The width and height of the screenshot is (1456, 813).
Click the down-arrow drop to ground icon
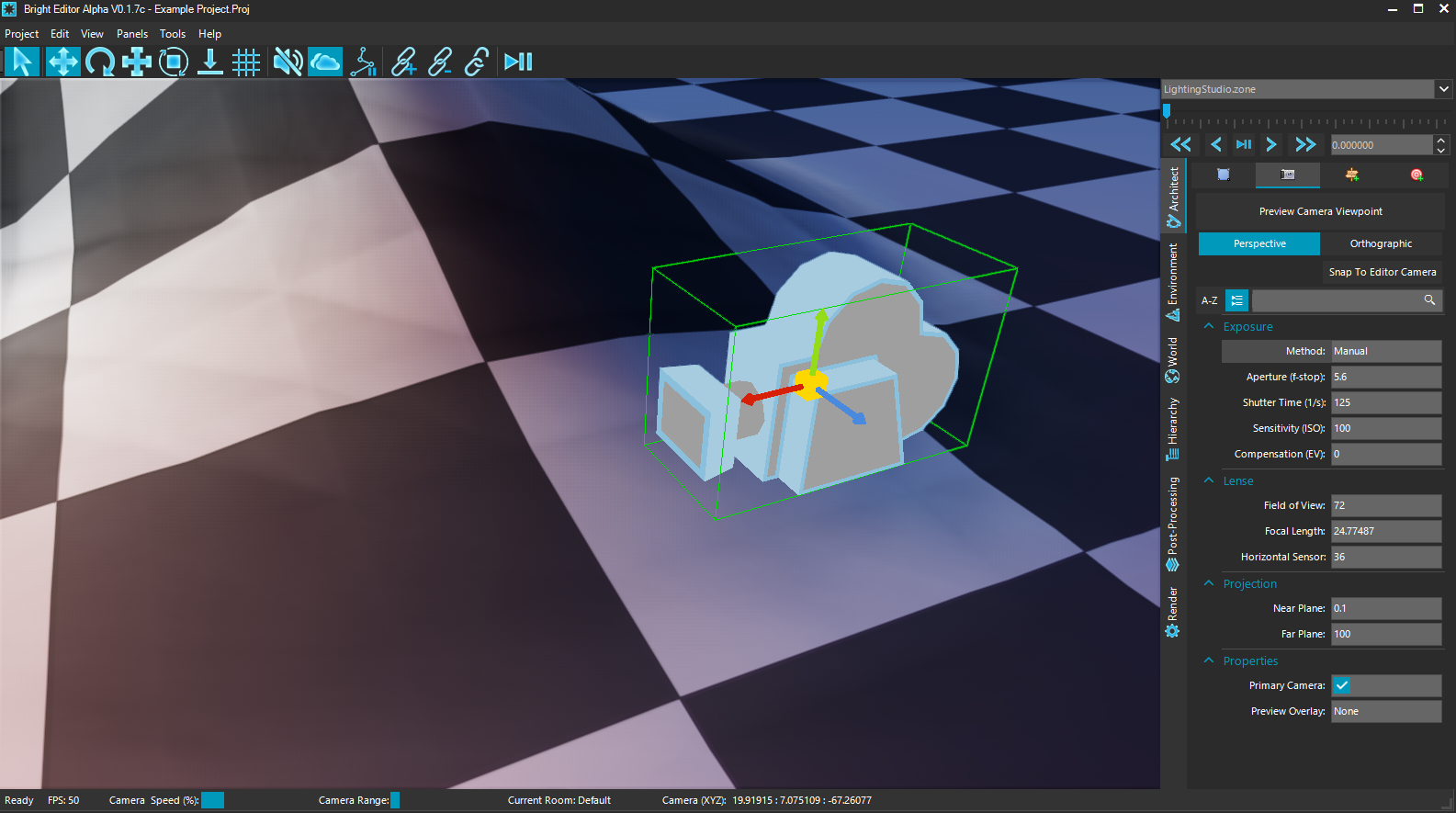[x=209, y=62]
